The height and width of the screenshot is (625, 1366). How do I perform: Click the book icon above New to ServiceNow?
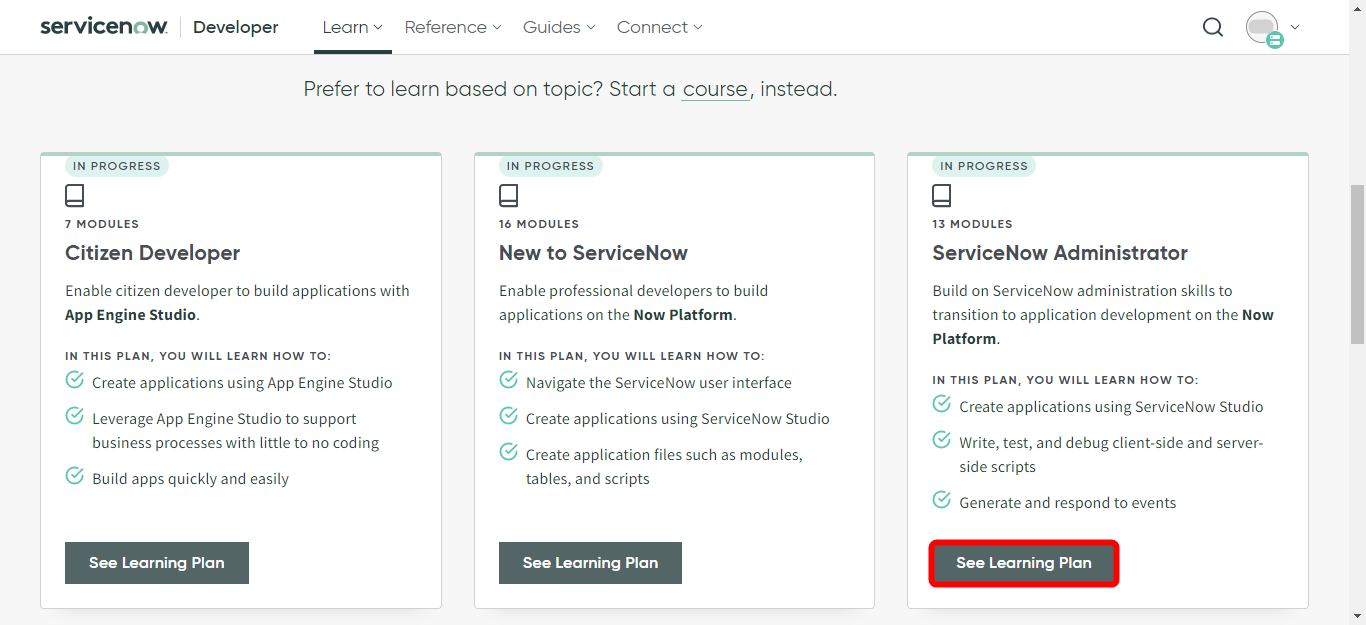point(508,195)
